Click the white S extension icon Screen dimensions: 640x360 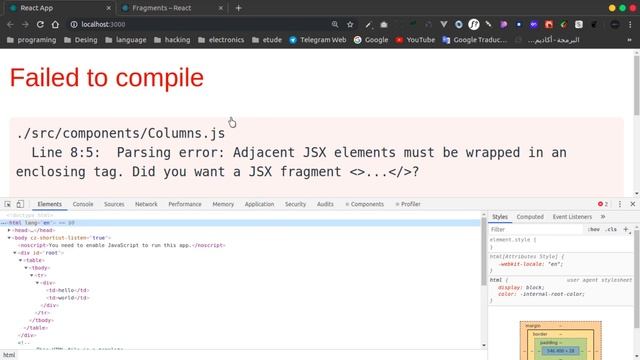click(x=579, y=24)
